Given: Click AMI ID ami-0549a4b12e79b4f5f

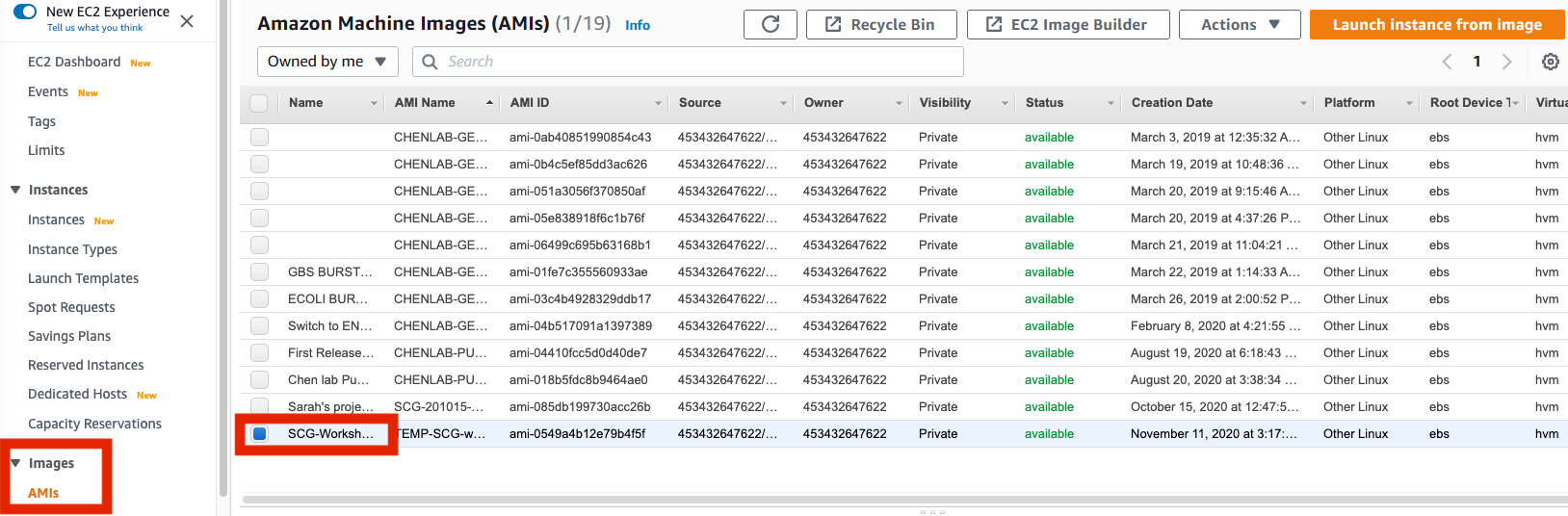Looking at the screenshot, I should (x=577, y=434).
